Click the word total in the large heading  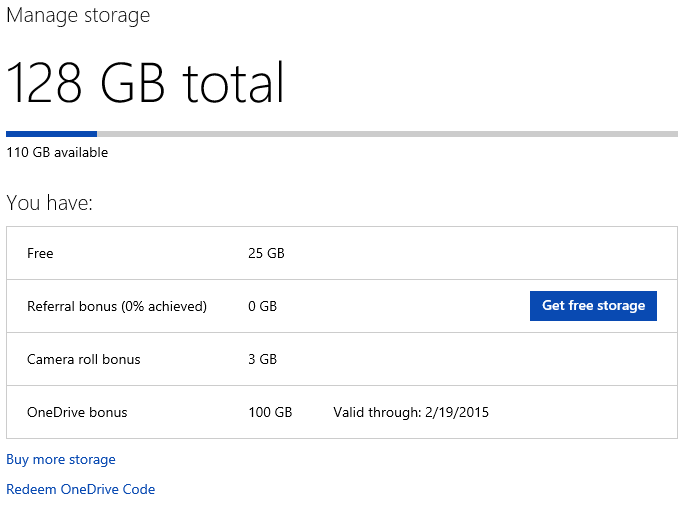coord(233,82)
